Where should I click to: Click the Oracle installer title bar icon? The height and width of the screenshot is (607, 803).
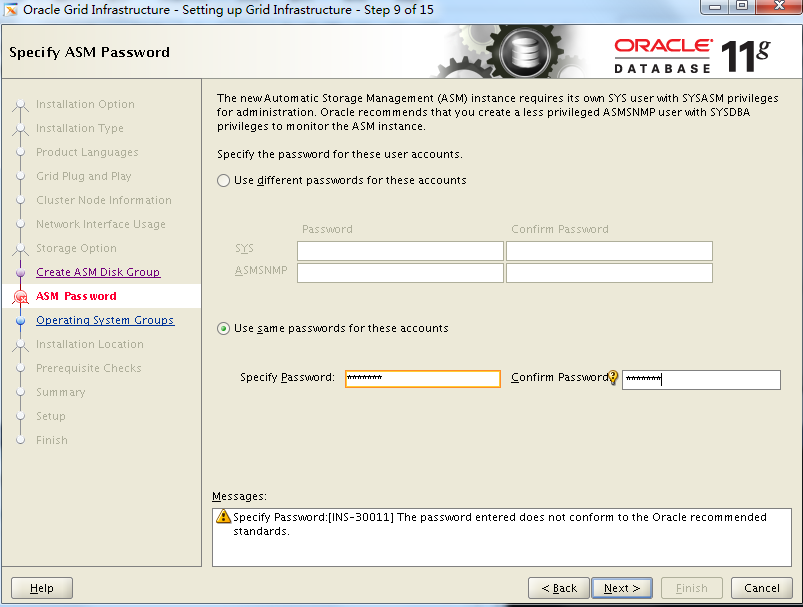pos(11,10)
